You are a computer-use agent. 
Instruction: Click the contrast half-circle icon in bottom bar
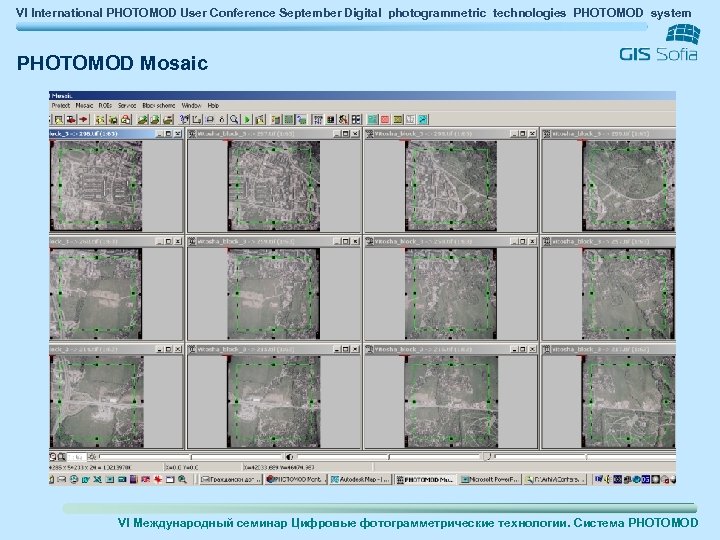tap(290, 457)
